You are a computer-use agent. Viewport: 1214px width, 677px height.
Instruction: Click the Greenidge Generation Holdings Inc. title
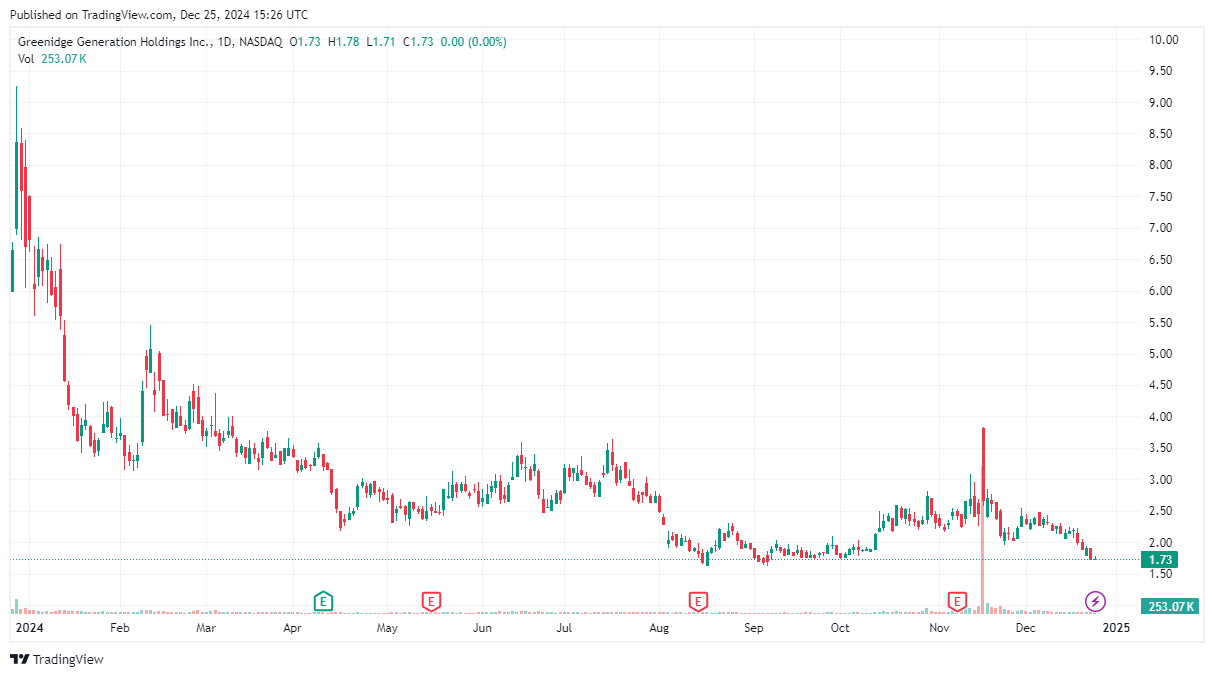click(x=115, y=42)
